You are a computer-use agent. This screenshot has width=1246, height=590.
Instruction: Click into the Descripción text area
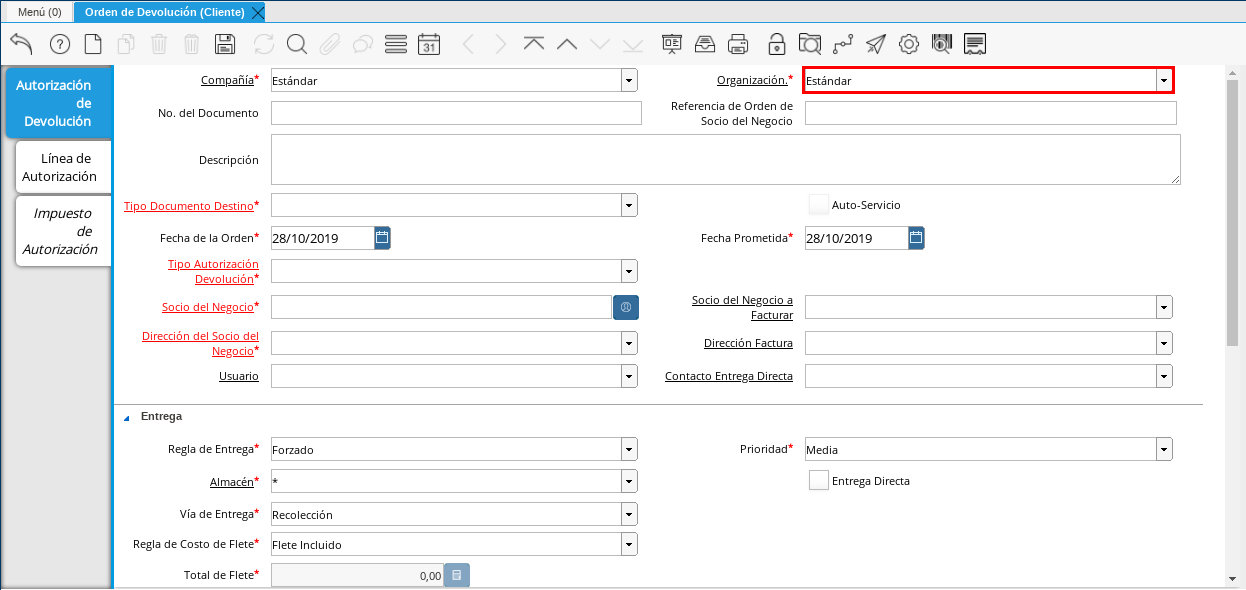click(x=724, y=160)
